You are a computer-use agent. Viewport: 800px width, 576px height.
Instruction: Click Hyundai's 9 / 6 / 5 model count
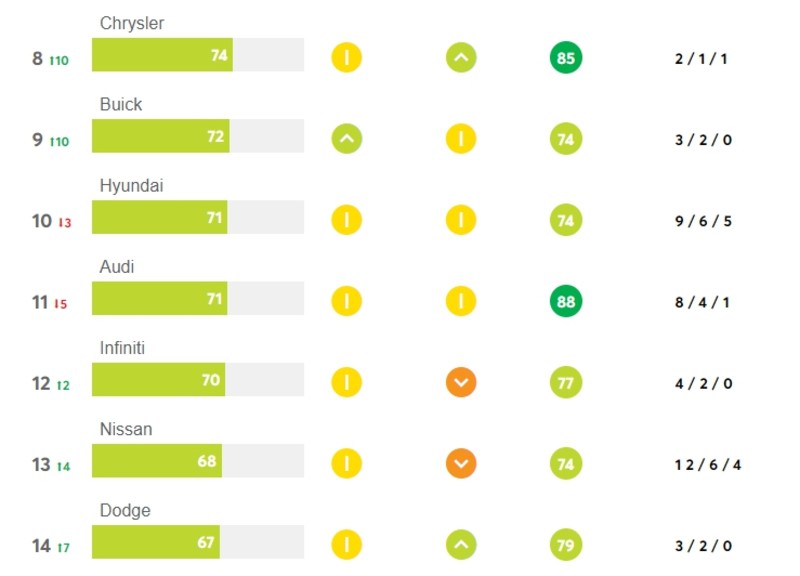click(x=703, y=221)
